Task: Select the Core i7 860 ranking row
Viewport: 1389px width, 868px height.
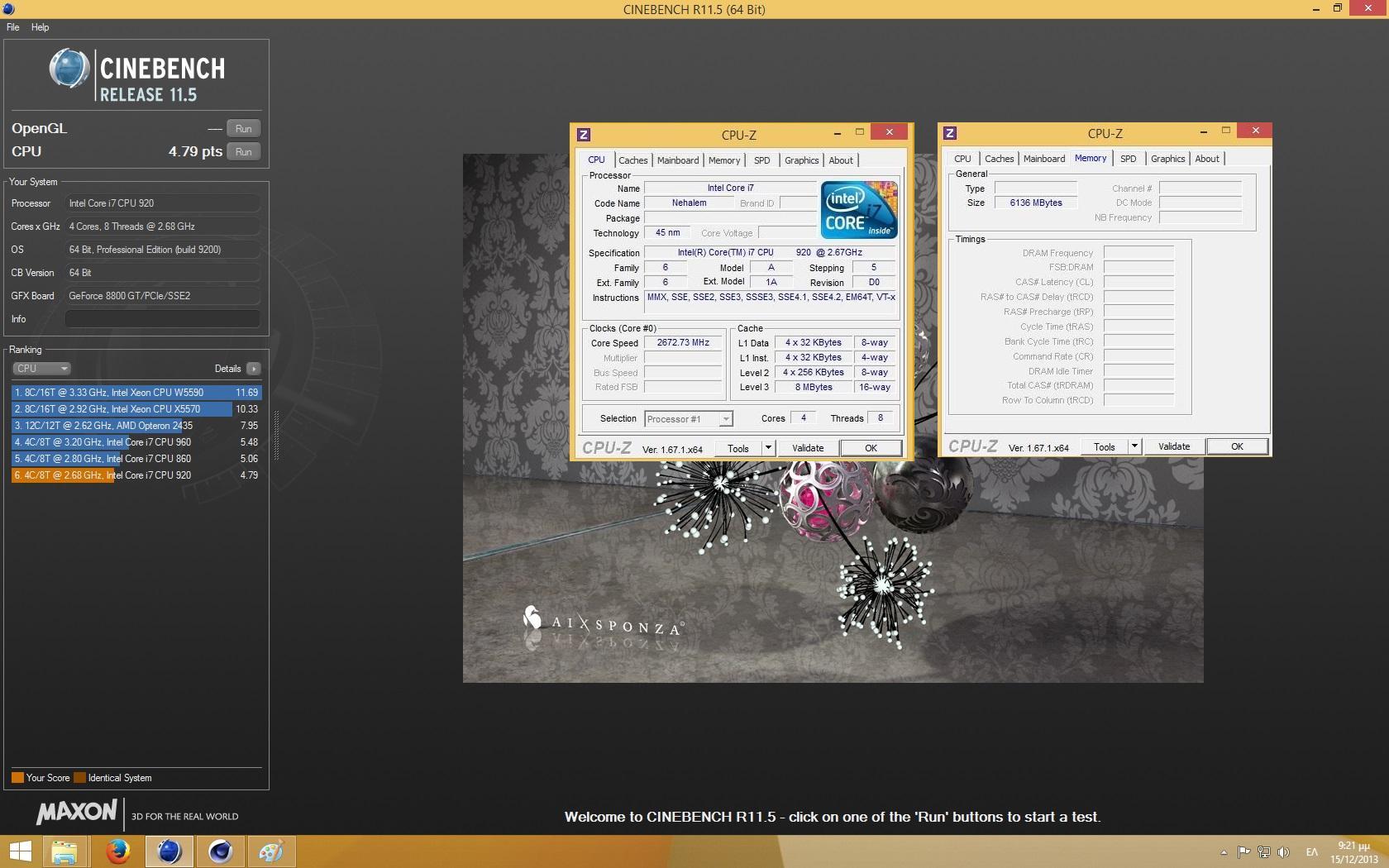Action: (x=136, y=459)
